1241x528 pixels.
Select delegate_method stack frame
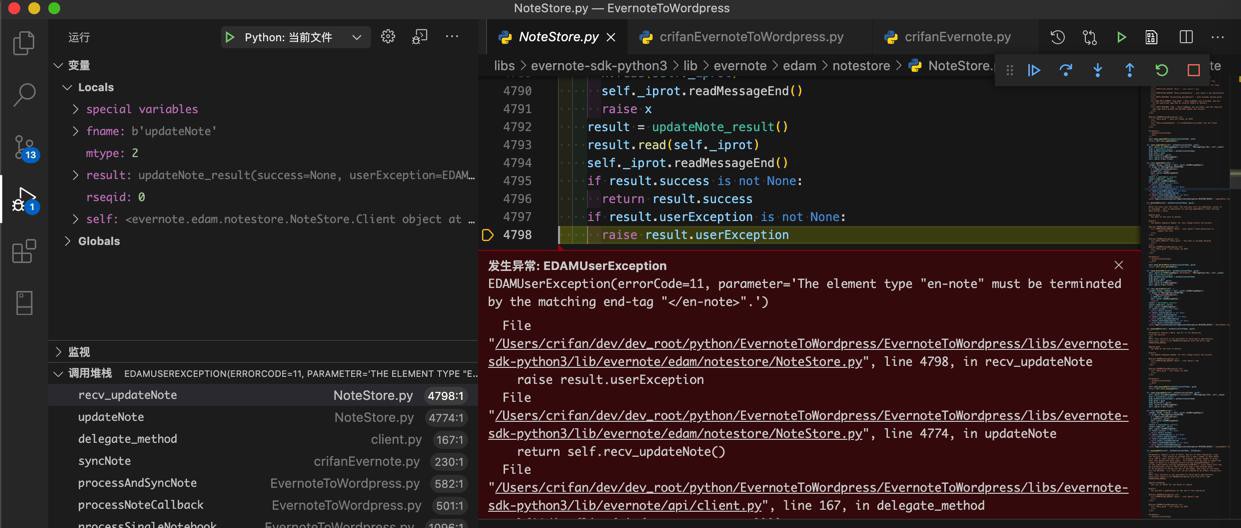[263, 439]
